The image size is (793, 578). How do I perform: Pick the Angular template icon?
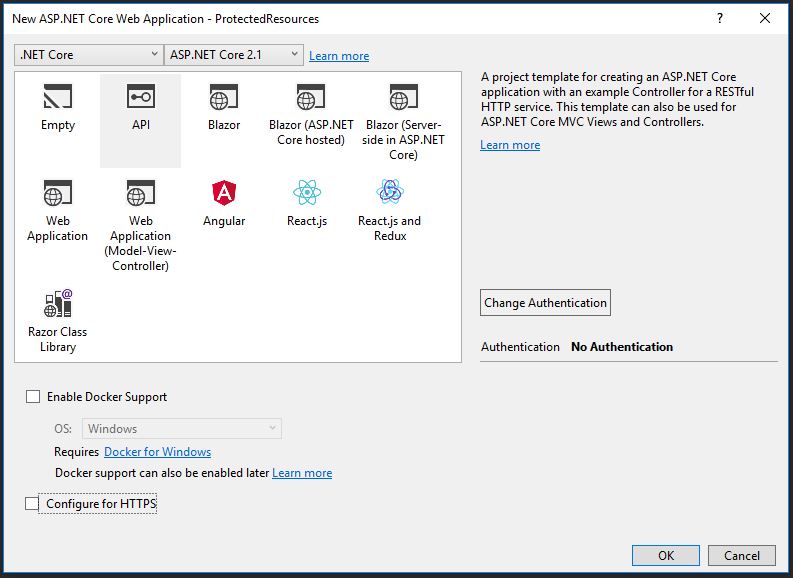coord(224,193)
